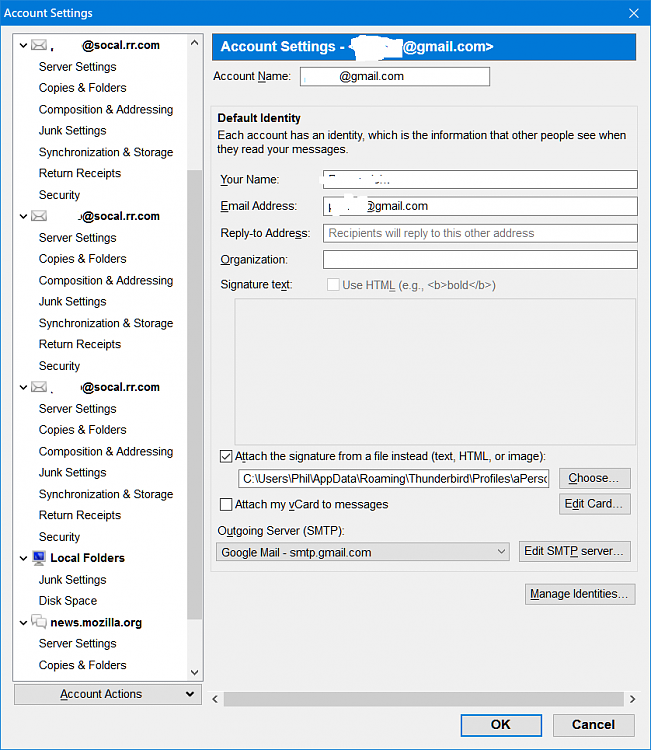Open the Outgoing Server SMTP dropdown

point(363,552)
